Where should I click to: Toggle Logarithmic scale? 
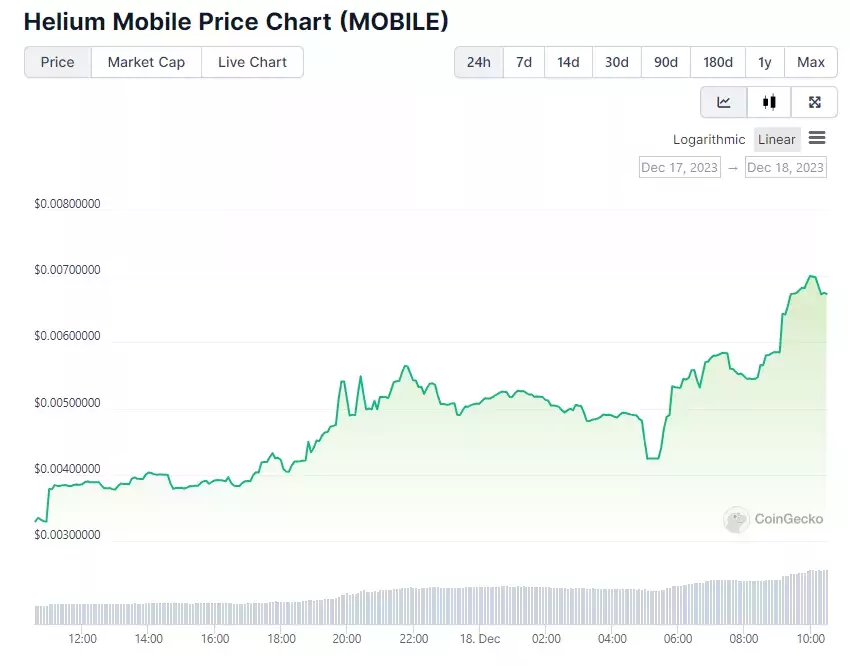709,139
